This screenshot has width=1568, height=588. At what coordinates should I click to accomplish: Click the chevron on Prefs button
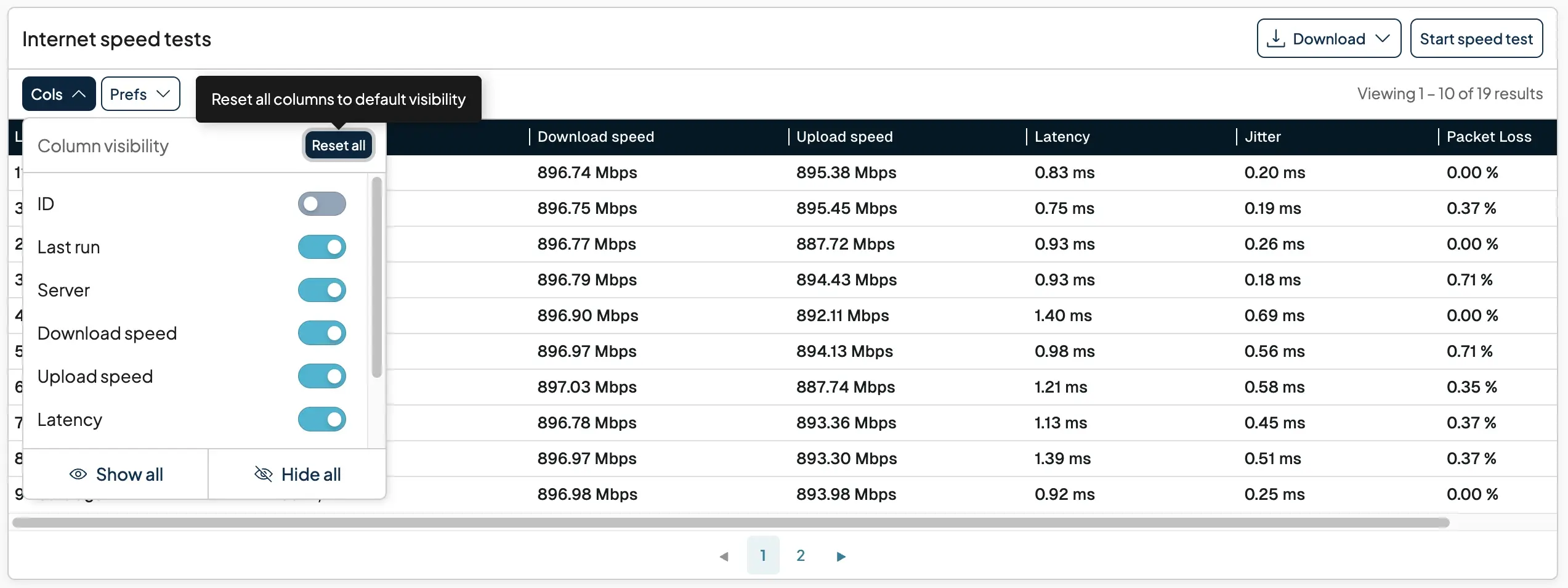(x=163, y=94)
